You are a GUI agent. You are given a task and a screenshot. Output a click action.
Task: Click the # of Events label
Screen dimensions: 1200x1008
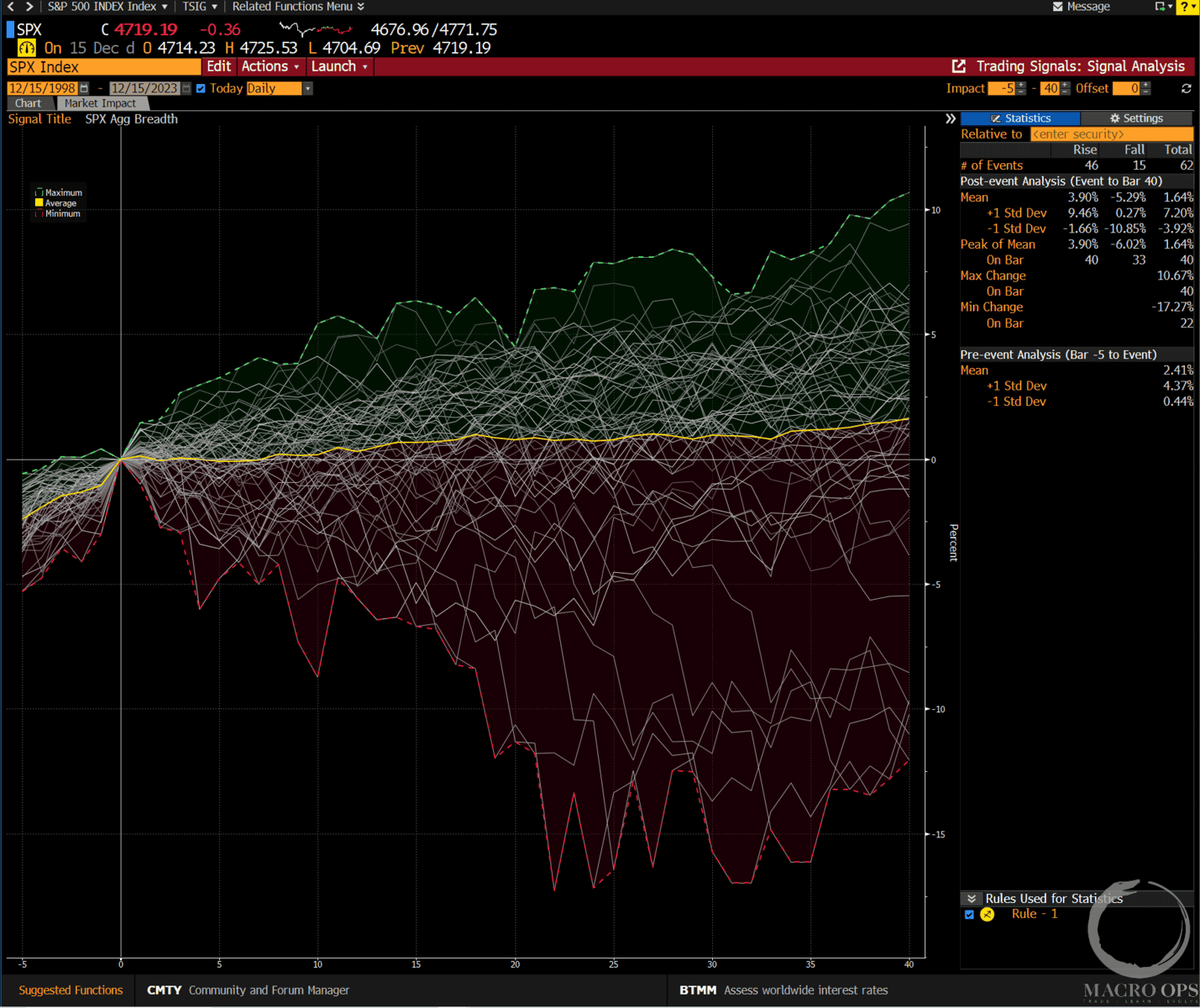992,165
